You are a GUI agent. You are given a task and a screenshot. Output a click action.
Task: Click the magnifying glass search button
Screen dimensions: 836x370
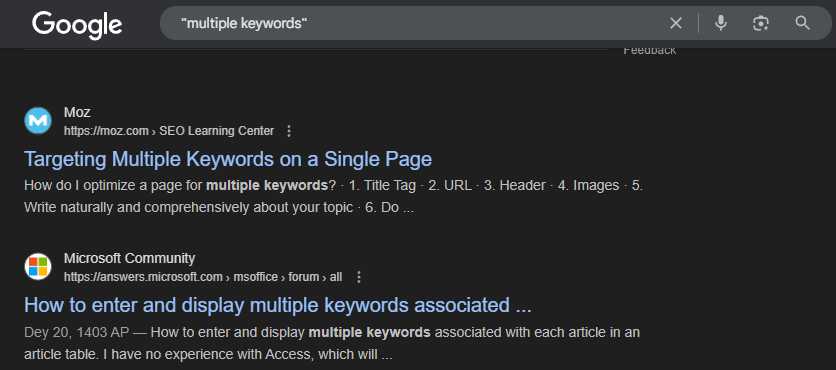click(802, 23)
